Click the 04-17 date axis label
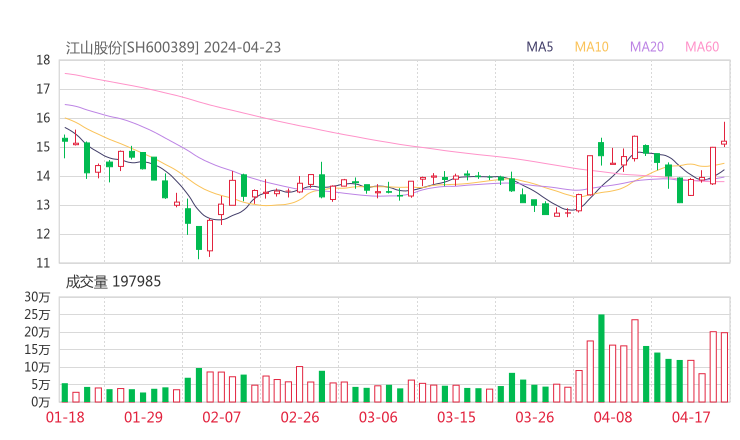740x440 pixels. pos(691,417)
